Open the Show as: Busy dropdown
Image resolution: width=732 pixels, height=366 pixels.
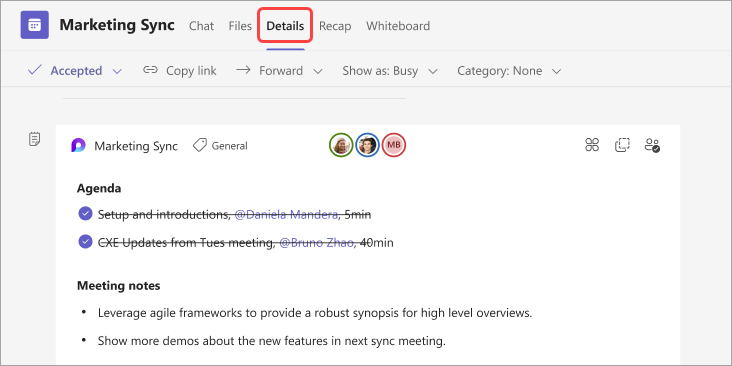coord(390,71)
